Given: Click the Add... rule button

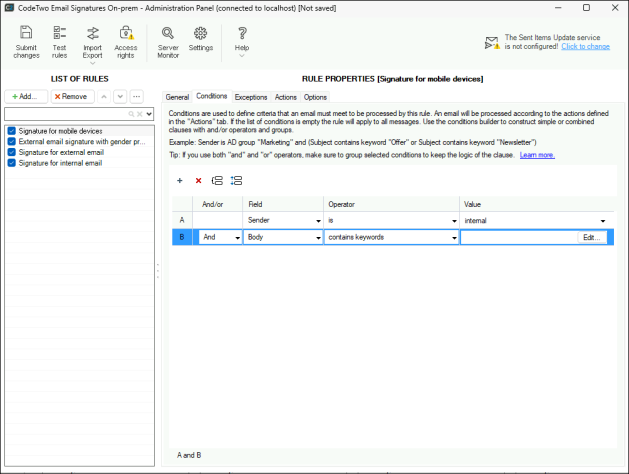Looking at the screenshot, I should [x=26, y=97].
